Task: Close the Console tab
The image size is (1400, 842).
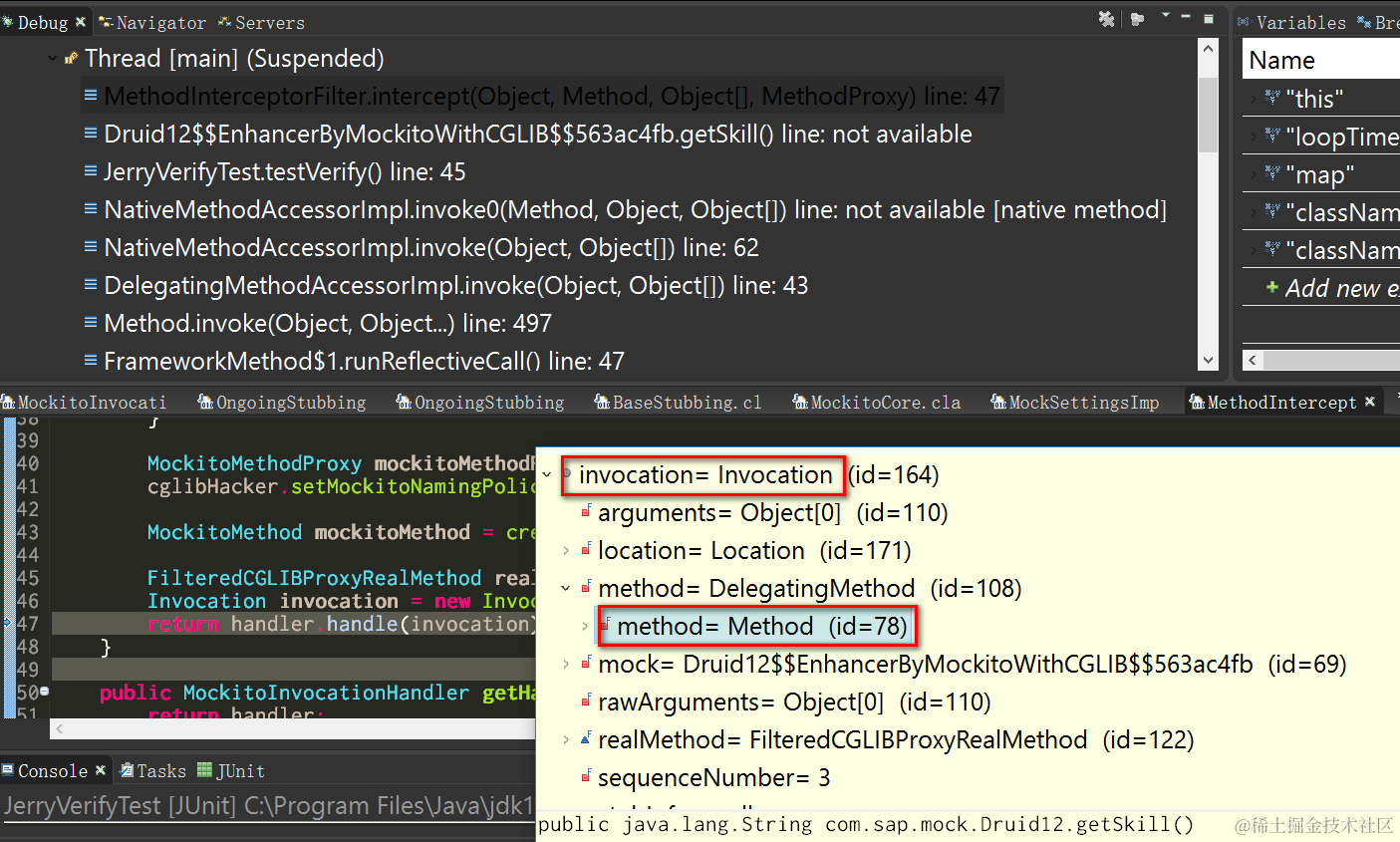Action: (x=101, y=770)
